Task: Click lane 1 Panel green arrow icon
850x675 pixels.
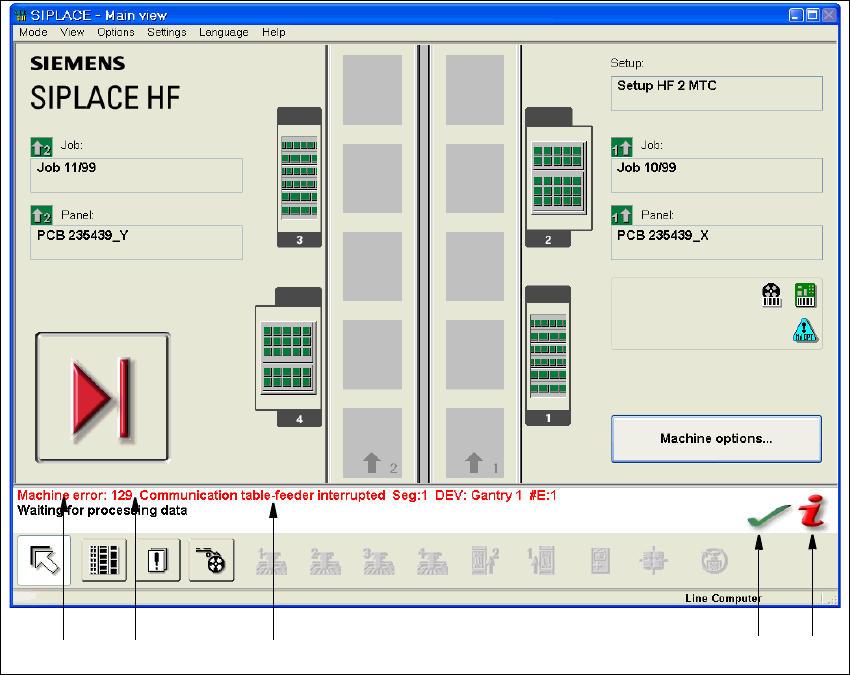Action: pyautogui.click(x=622, y=215)
